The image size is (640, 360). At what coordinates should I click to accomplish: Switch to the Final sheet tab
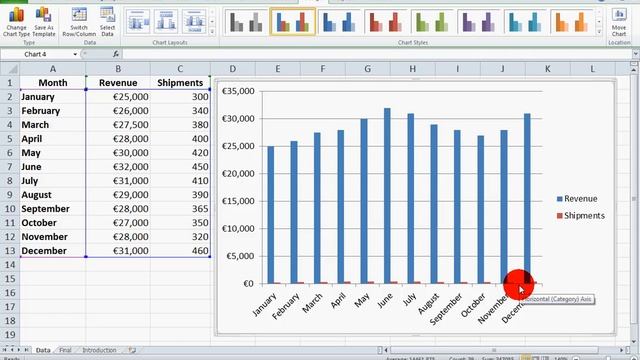click(x=65, y=350)
